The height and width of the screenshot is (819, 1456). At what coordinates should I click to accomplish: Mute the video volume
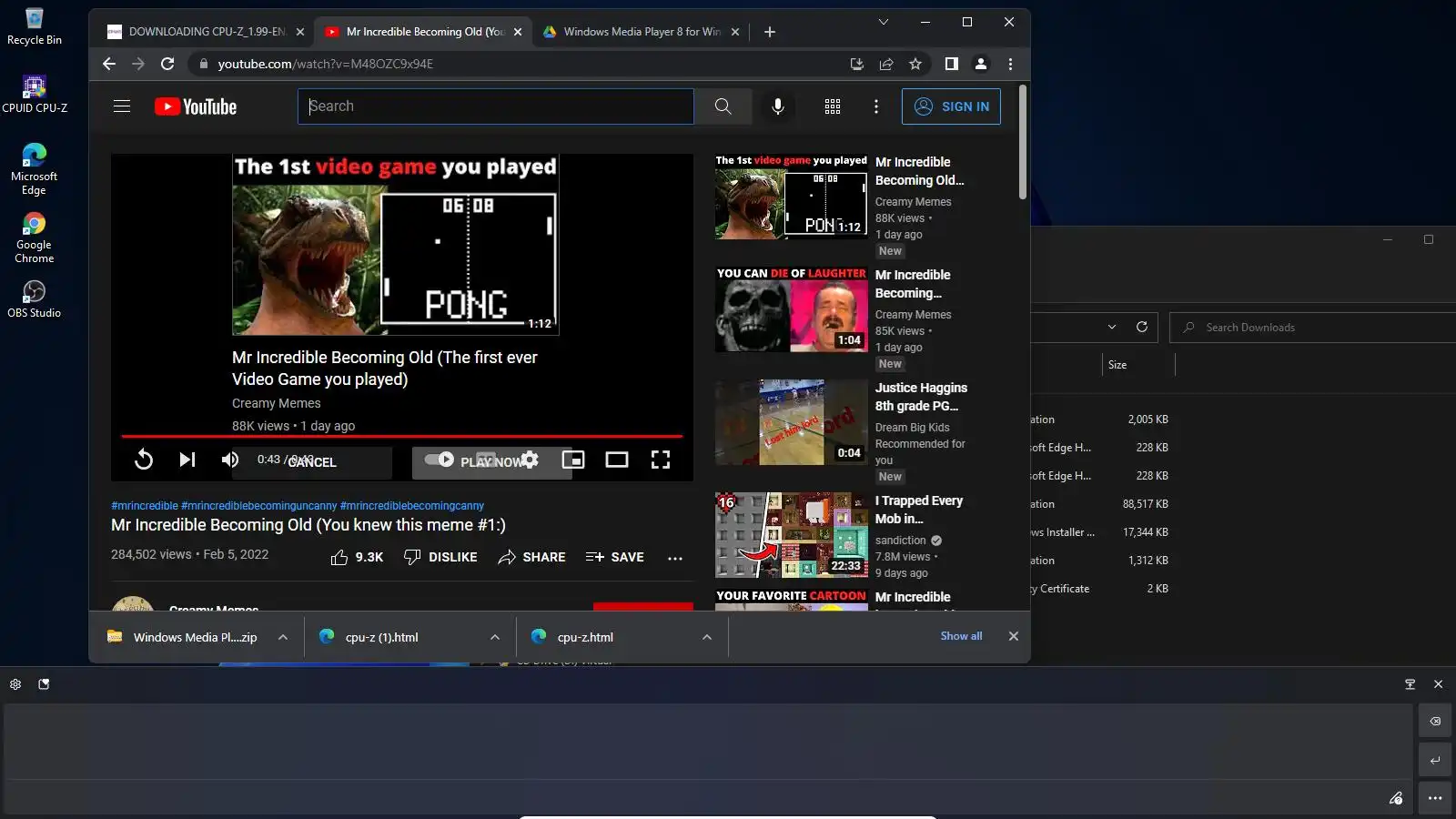click(230, 460)
